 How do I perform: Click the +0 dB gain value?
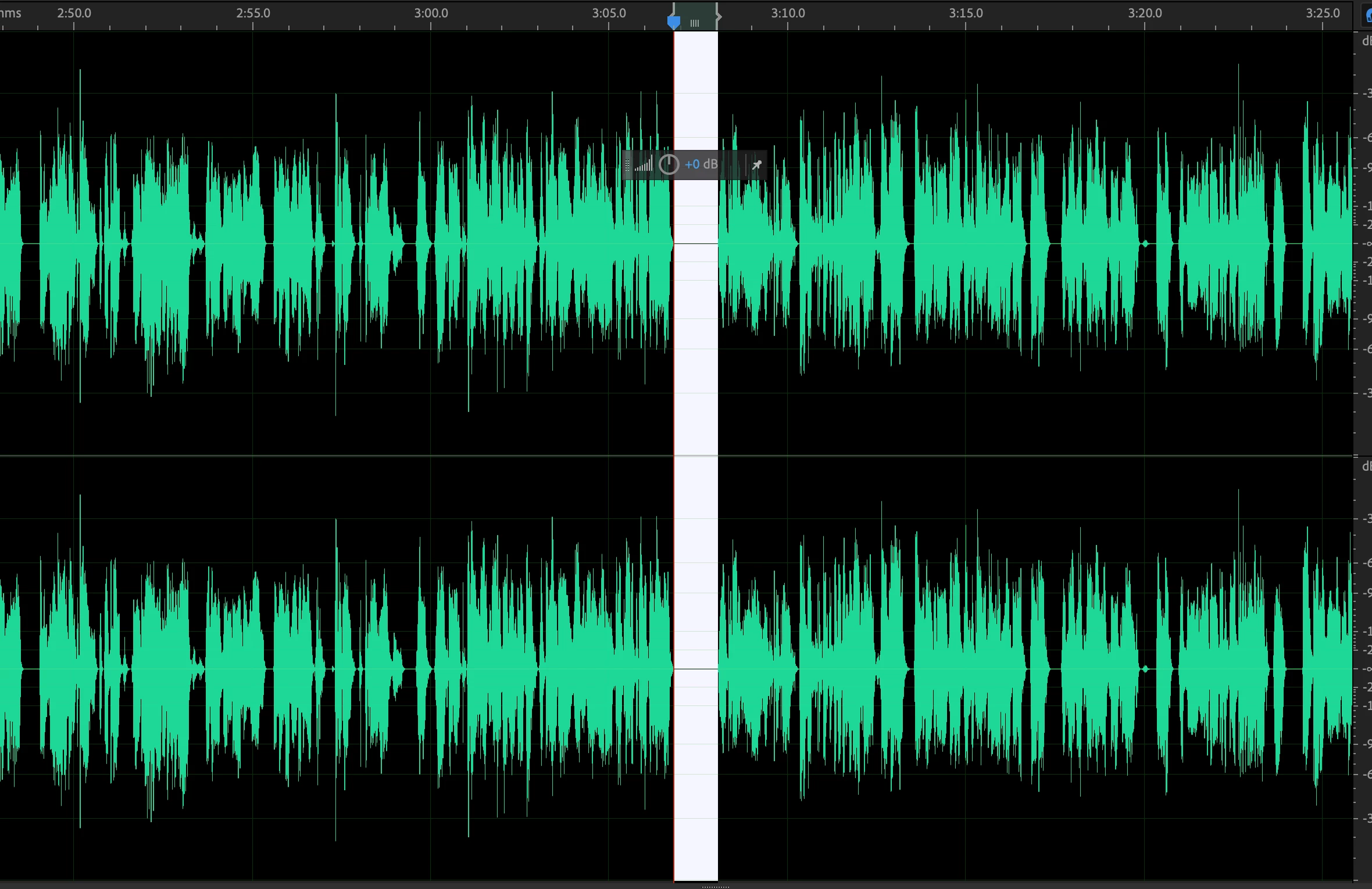[x=701, y=164]
